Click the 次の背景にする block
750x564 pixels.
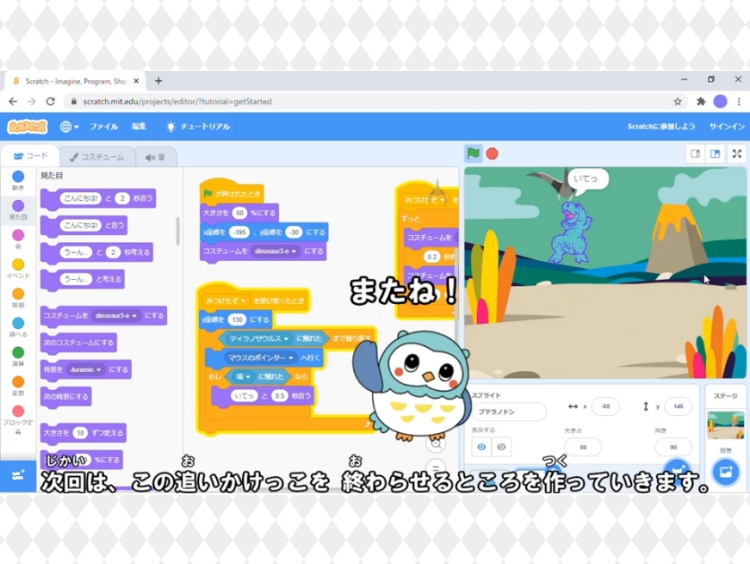(x=66, y=396)
